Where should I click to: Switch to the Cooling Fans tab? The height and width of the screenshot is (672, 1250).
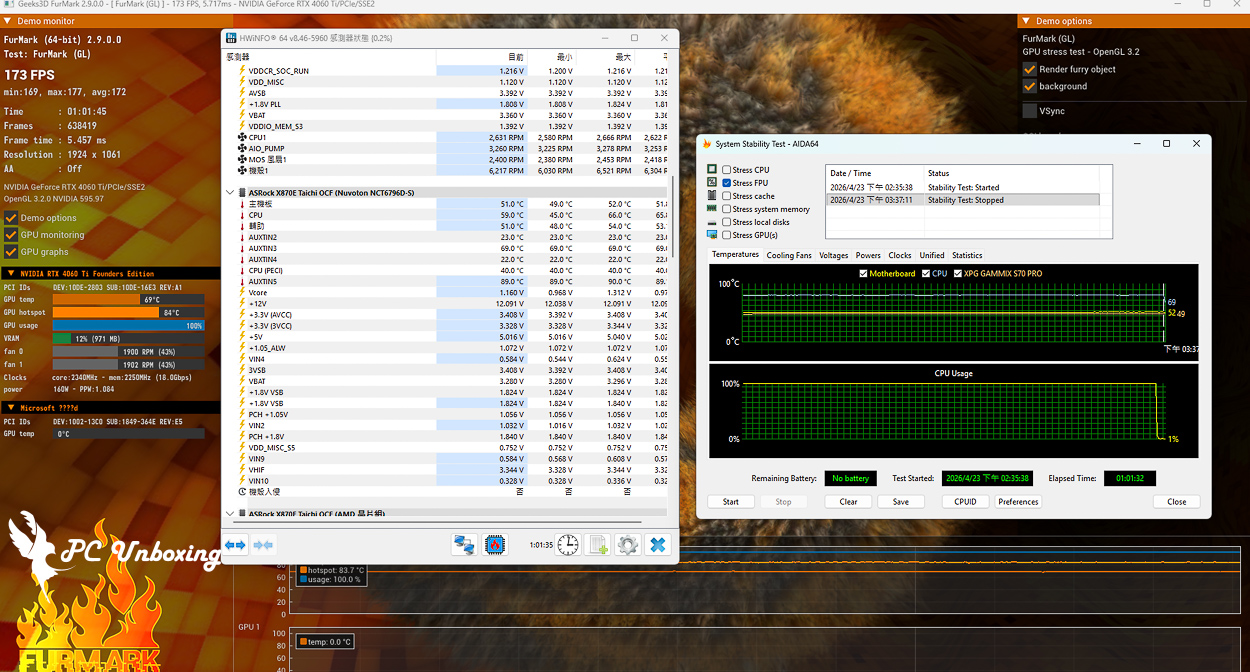coord(789,255)
